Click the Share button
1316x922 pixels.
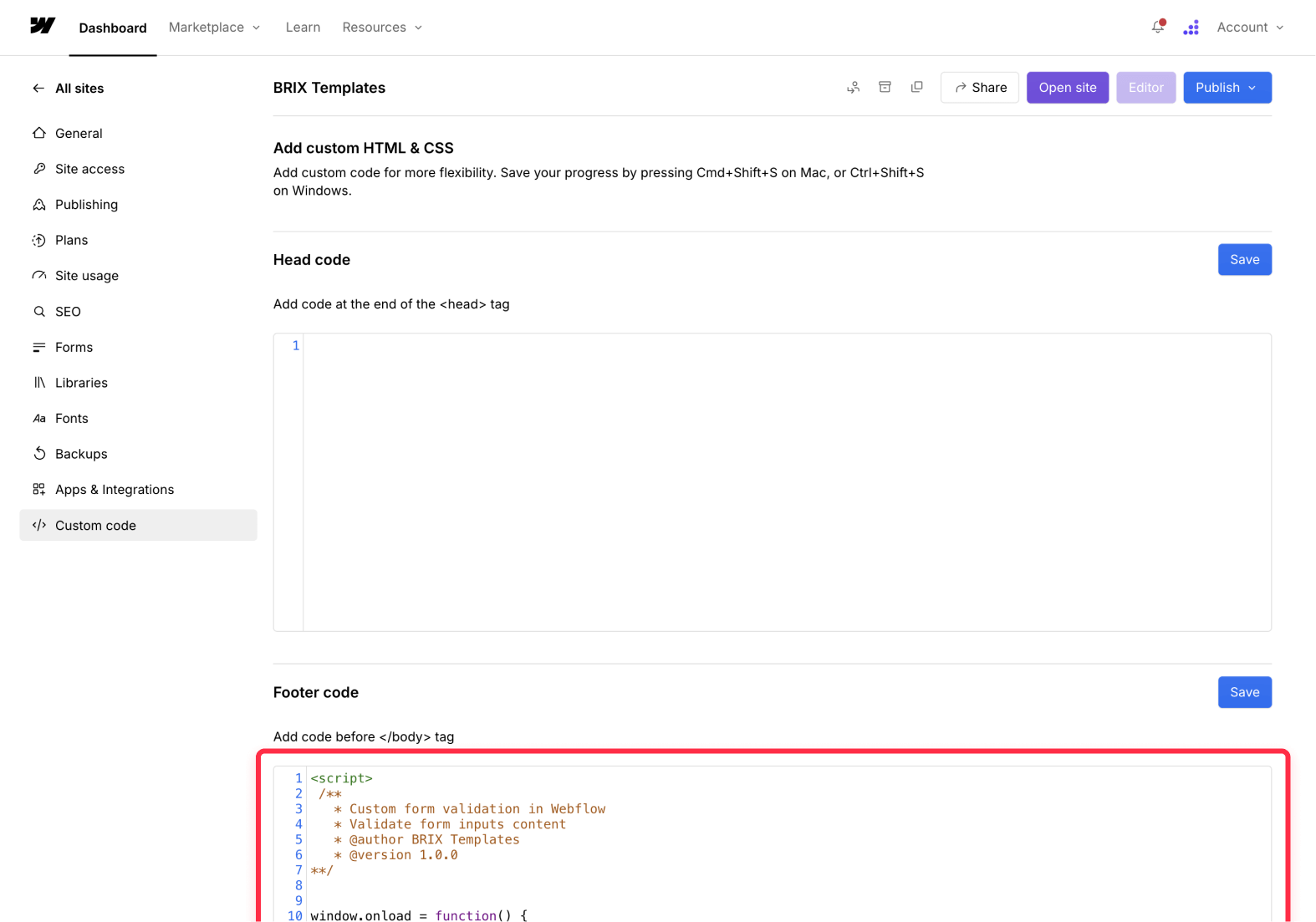(980, 88)
